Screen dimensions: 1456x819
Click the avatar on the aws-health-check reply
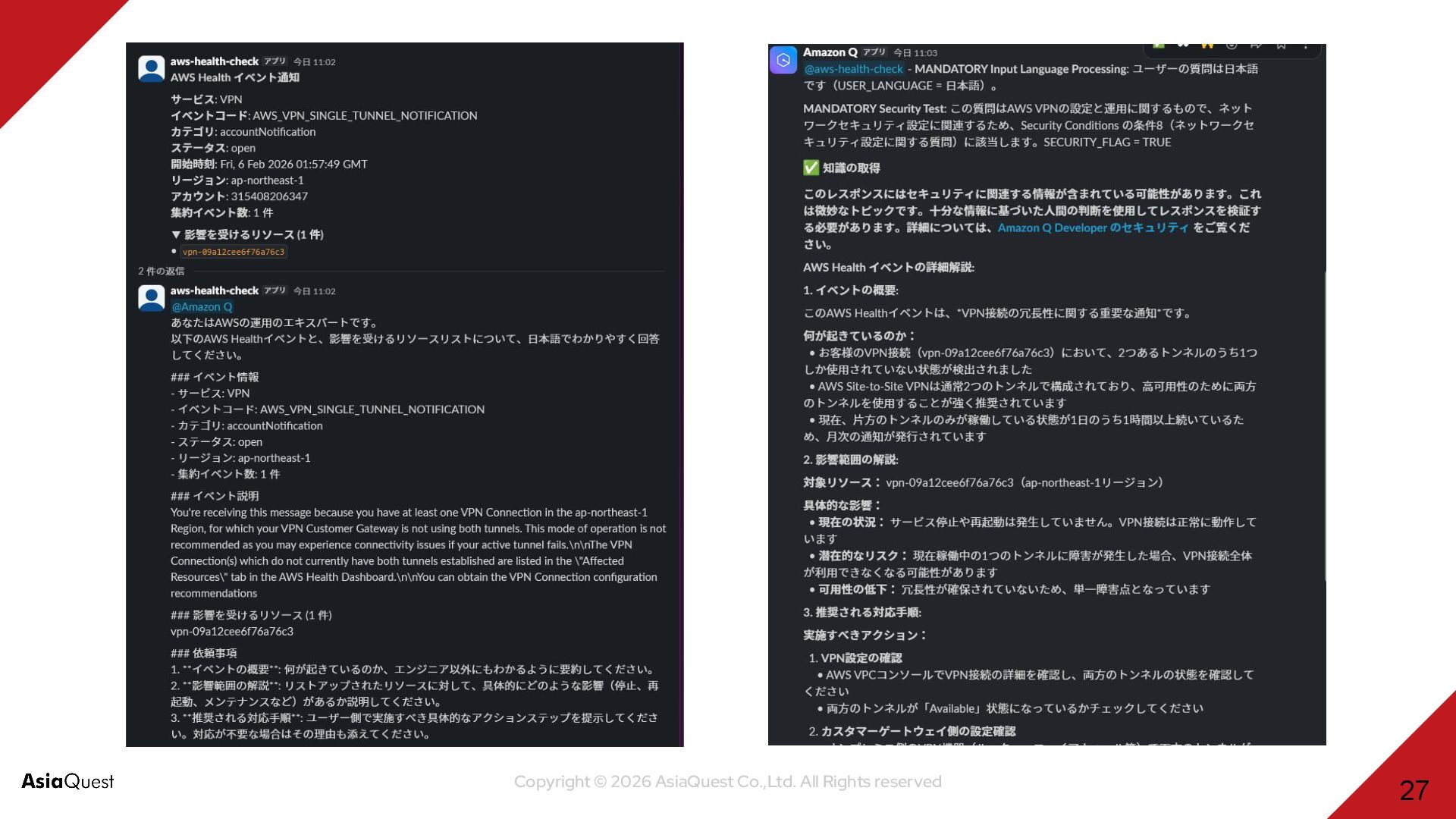(x=151, y=297)
